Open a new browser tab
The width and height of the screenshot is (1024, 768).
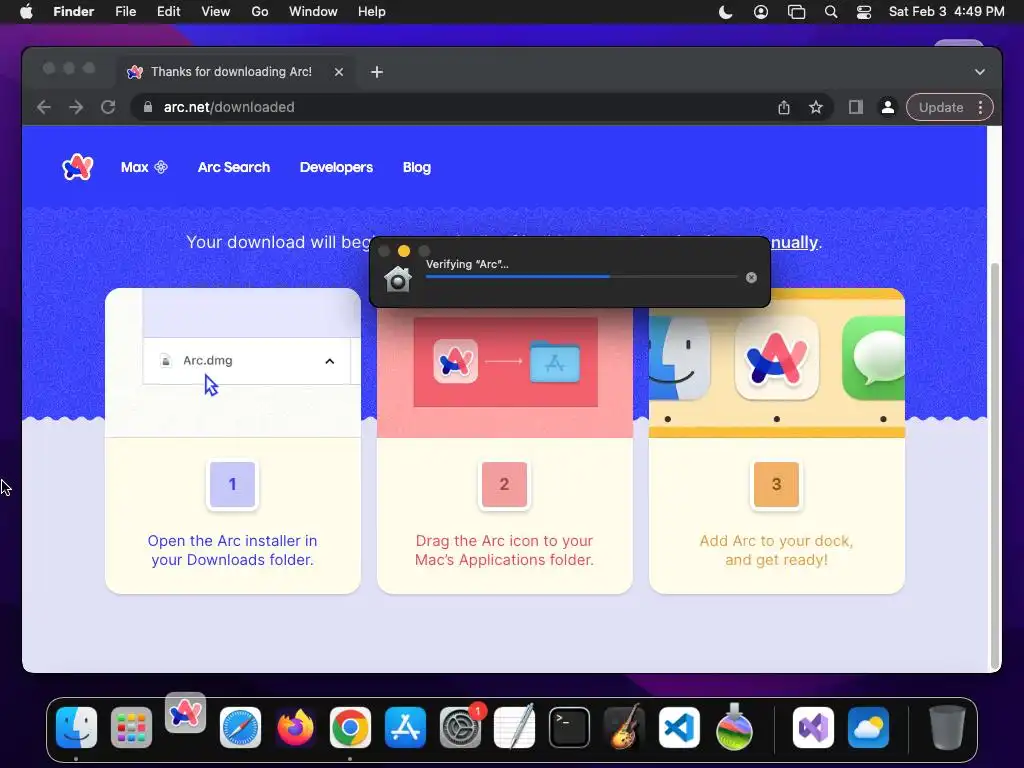377,72
